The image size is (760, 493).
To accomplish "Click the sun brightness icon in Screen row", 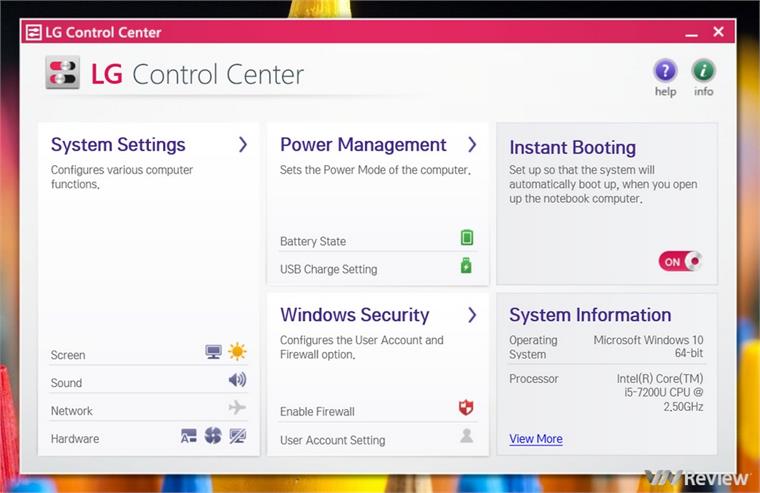I will coord(237,352).
